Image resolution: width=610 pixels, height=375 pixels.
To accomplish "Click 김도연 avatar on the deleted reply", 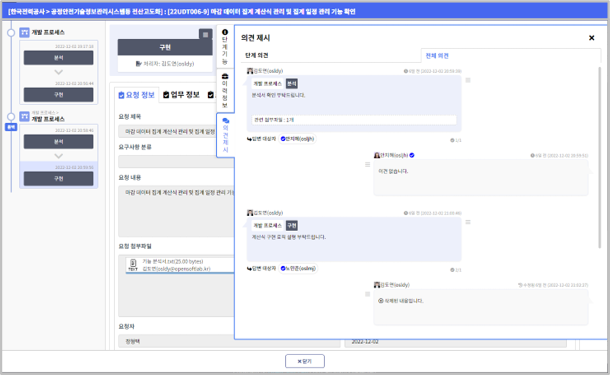I will [x=377, y=285].
